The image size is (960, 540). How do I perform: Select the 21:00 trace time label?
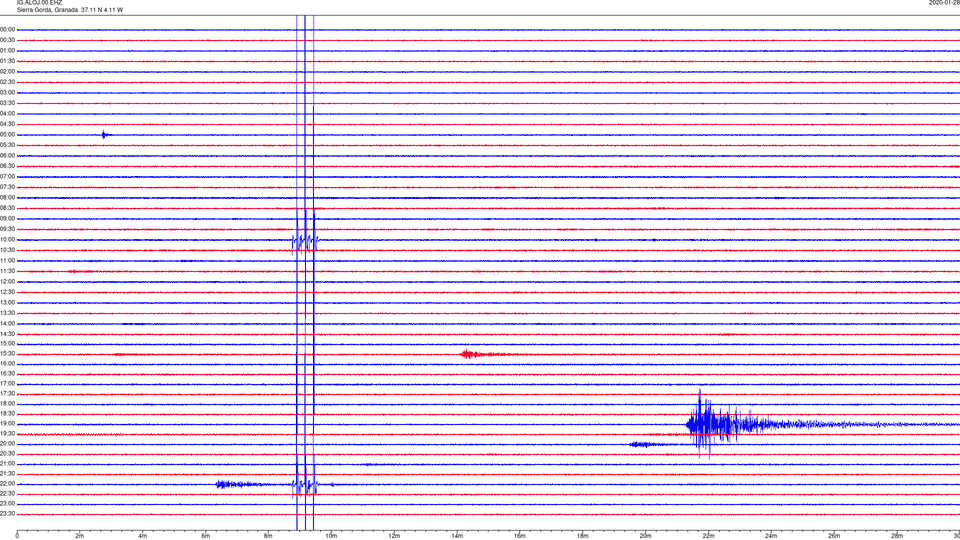7,464
